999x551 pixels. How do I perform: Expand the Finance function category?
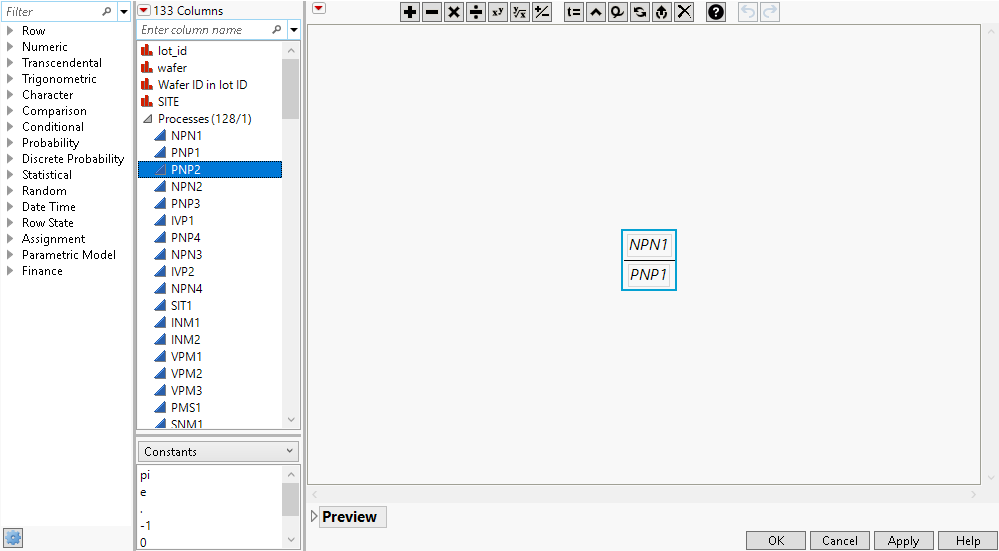click(10, 271)
